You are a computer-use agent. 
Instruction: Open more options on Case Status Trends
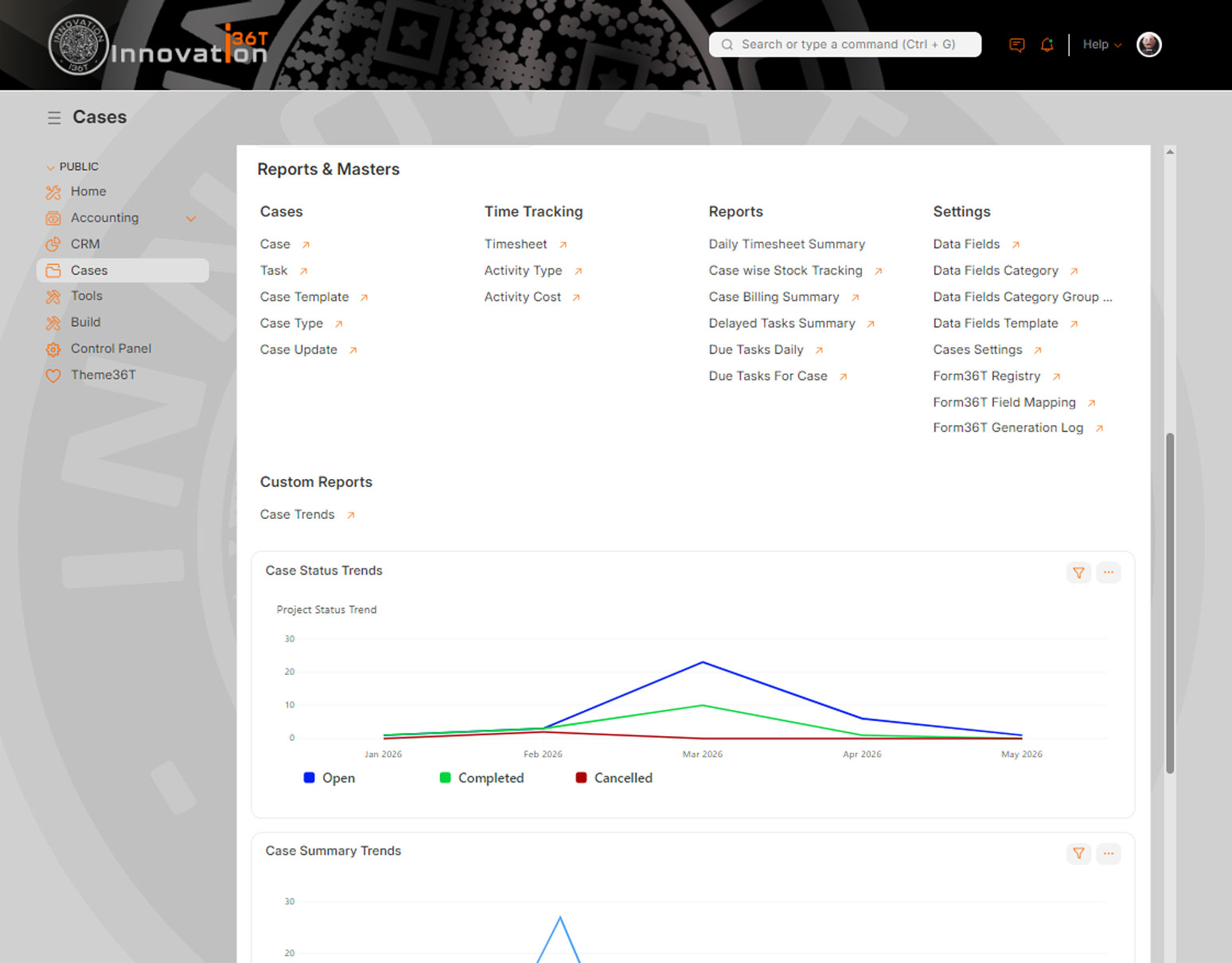point(1108,572)
